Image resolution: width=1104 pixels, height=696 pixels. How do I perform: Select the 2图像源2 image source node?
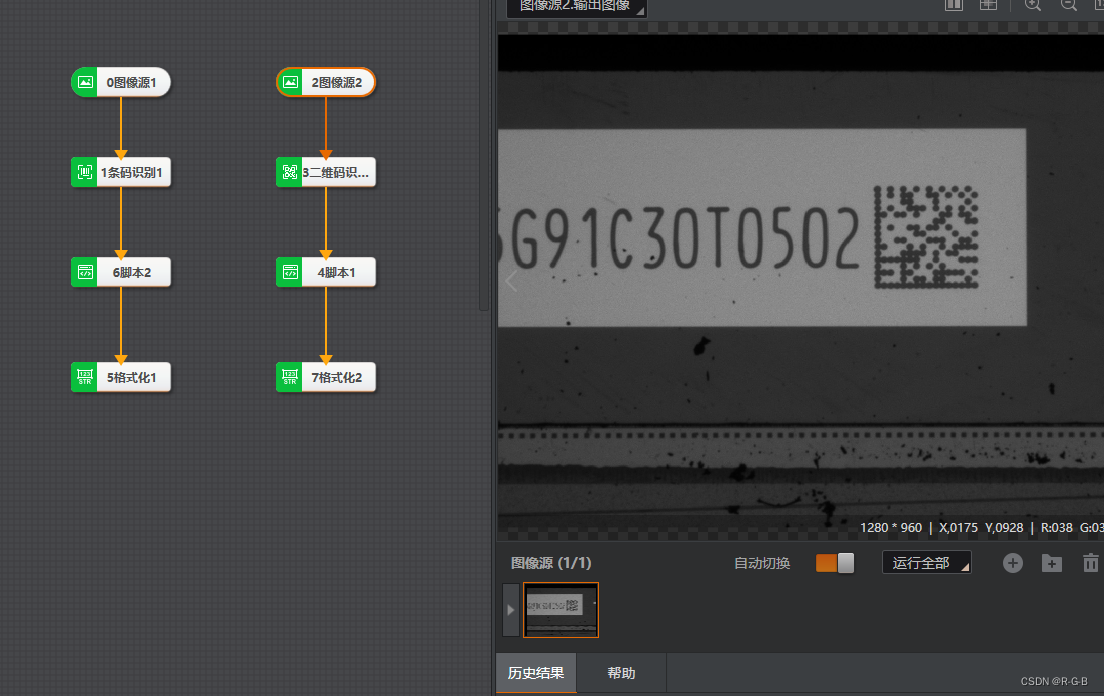coord(325,82)
